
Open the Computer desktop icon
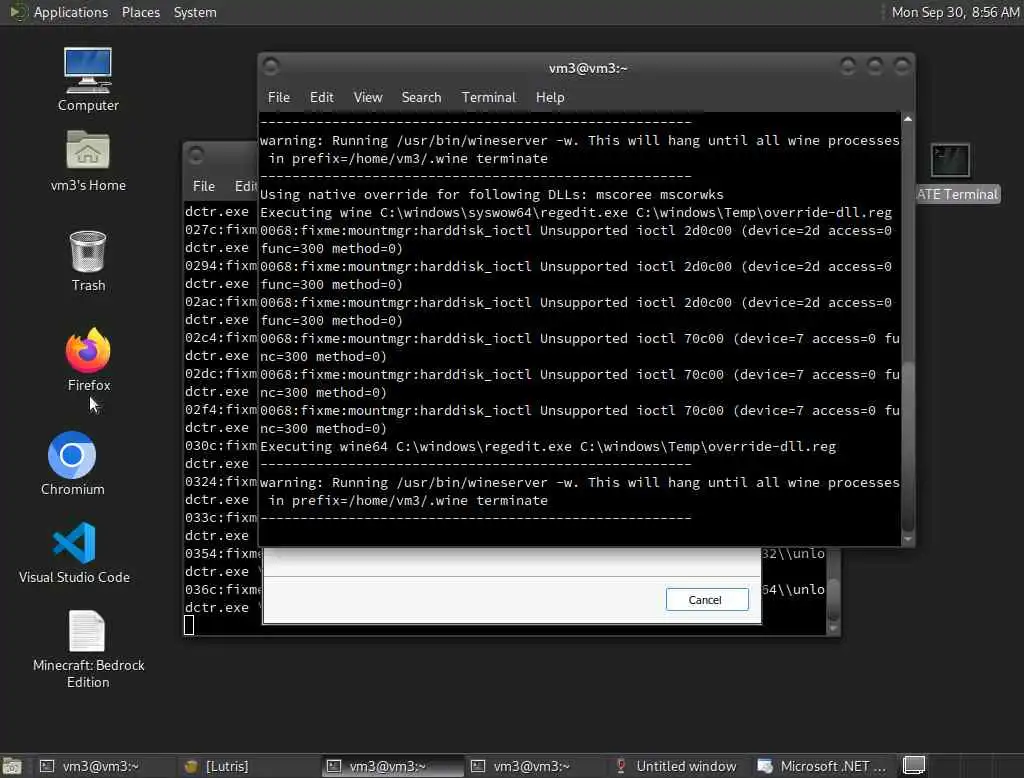click(88, 79)
